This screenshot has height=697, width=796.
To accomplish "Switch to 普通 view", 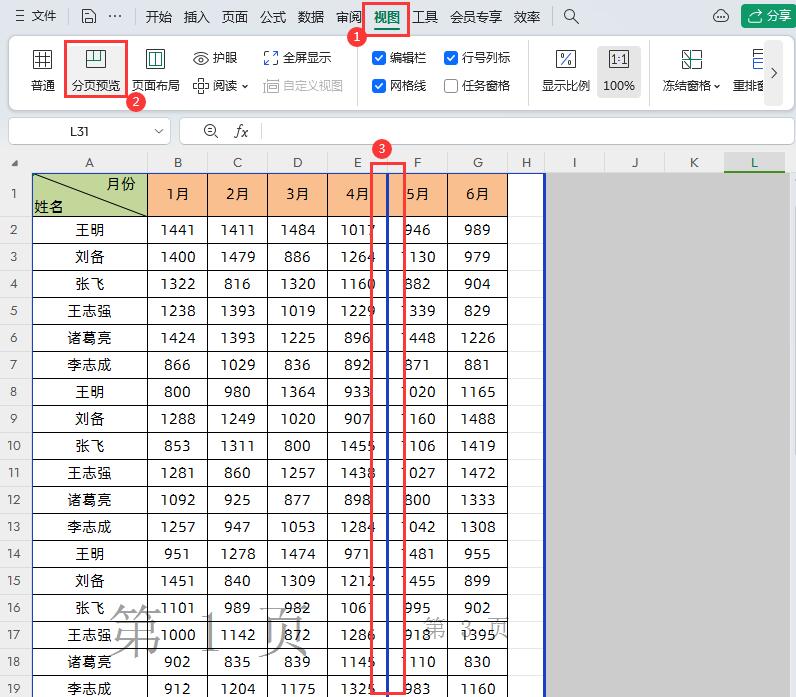I will coord(43,71).
